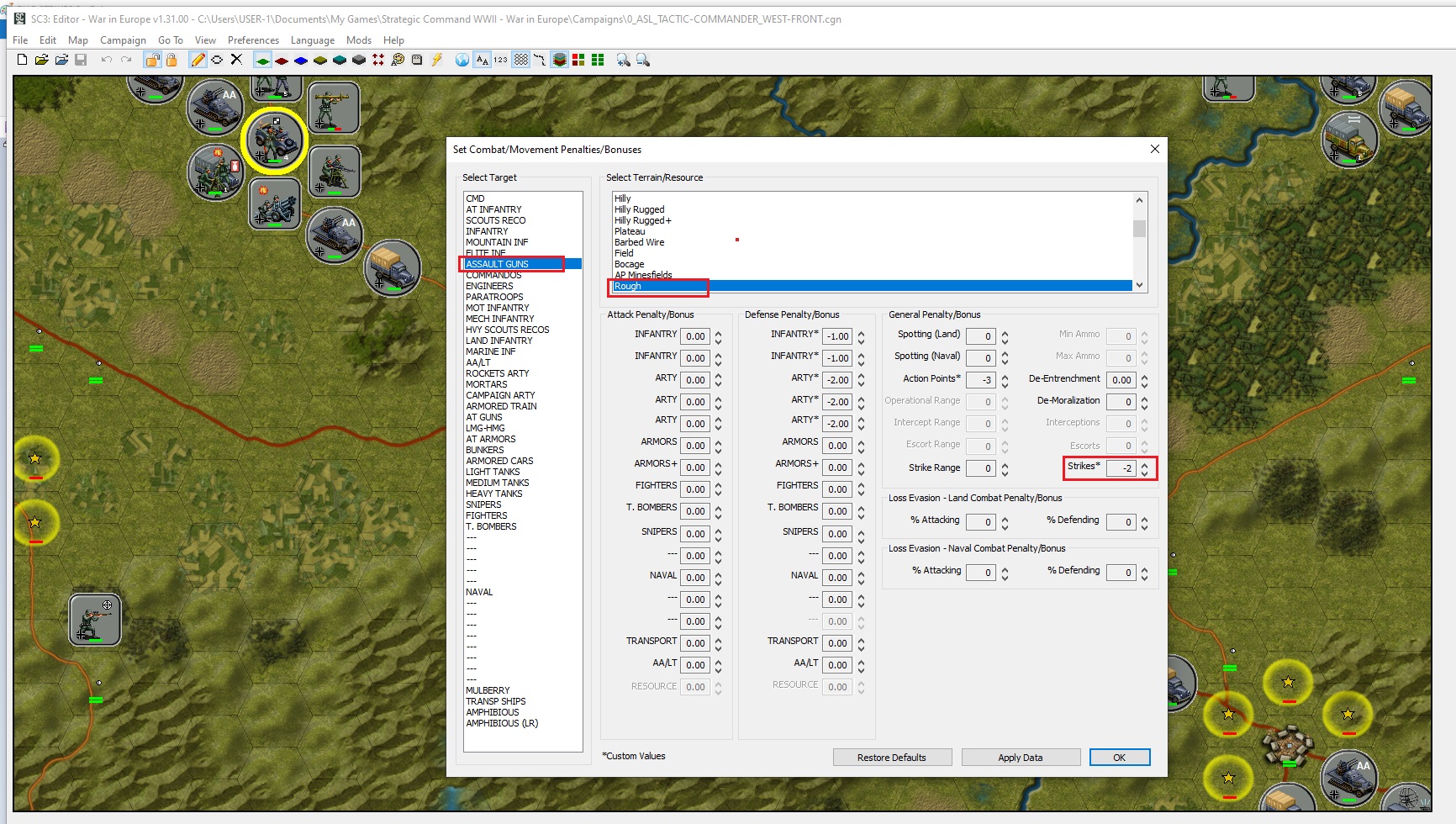1456x824 pixels.
Task: Click the stacked layers toolbar icon
Action: [559, 60]
